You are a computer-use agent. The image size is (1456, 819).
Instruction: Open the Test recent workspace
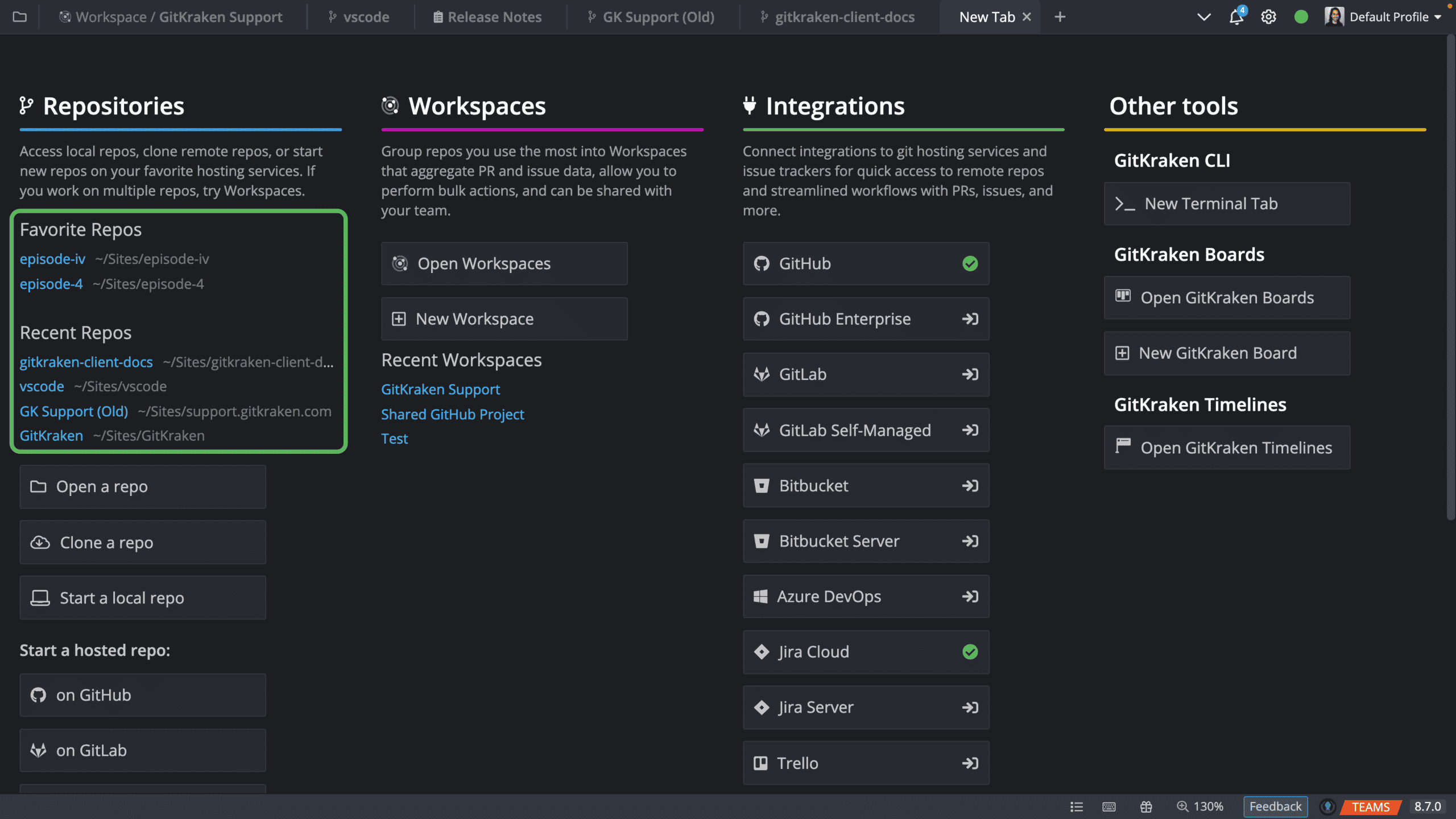pyautogui.click(x=395, y=439)
